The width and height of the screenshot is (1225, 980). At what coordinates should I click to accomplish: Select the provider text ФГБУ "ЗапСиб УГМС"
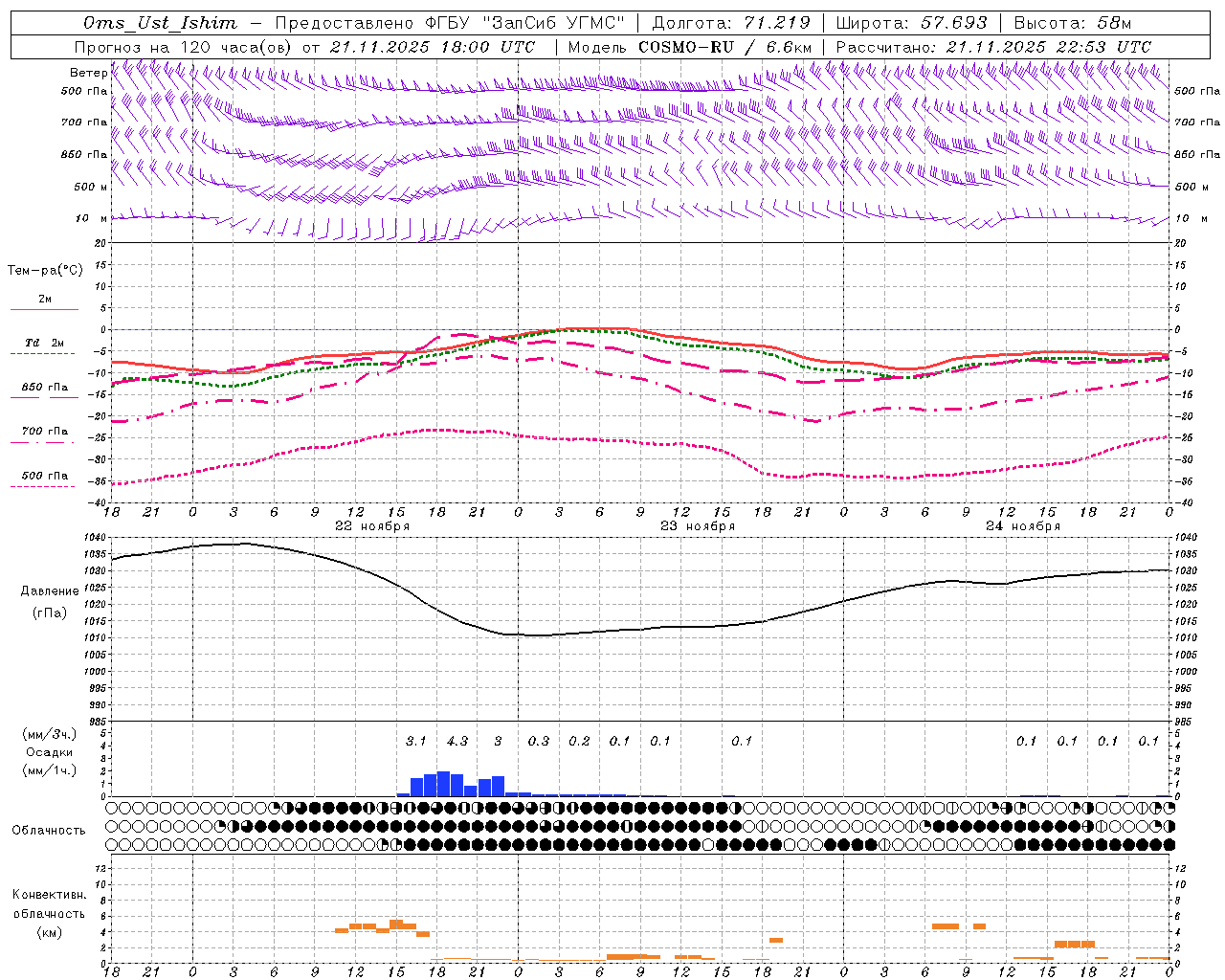click(524, 23)
